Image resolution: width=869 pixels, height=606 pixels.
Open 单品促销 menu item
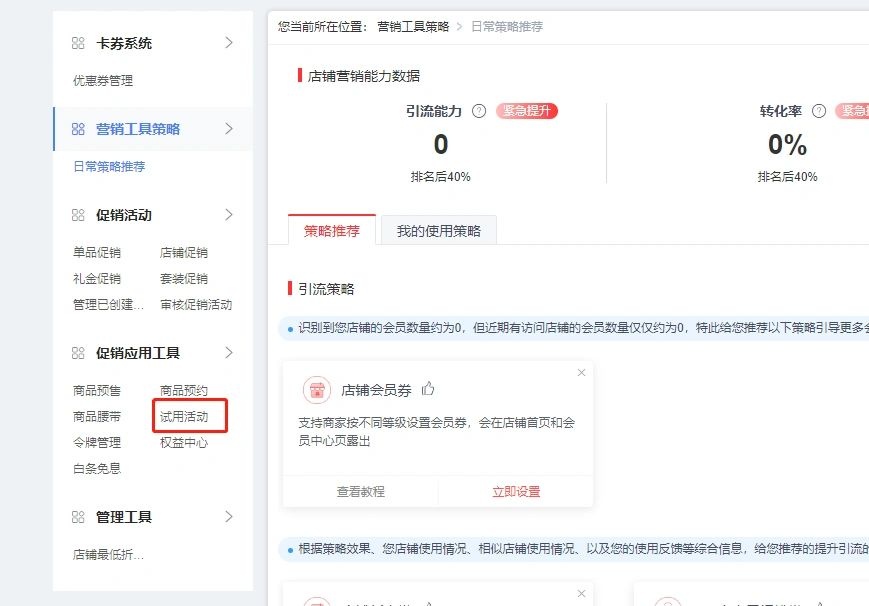[97, 253]
